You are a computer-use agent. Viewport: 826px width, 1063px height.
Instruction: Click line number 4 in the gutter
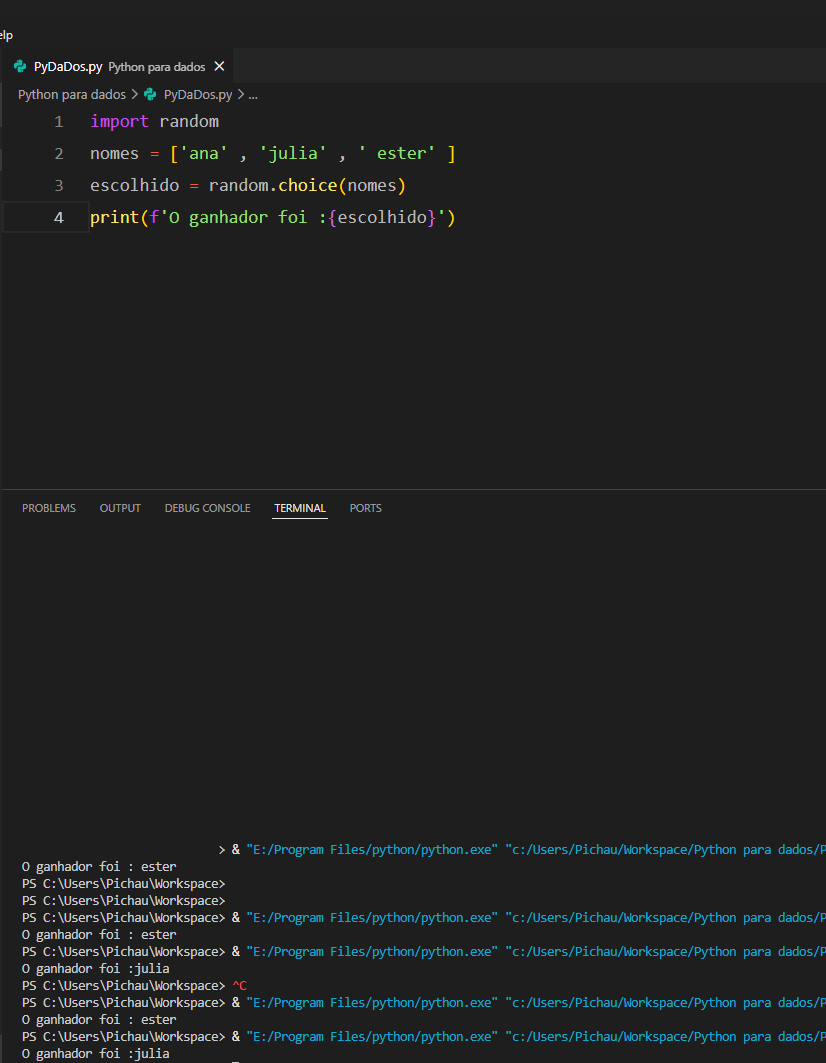point(58,218)
